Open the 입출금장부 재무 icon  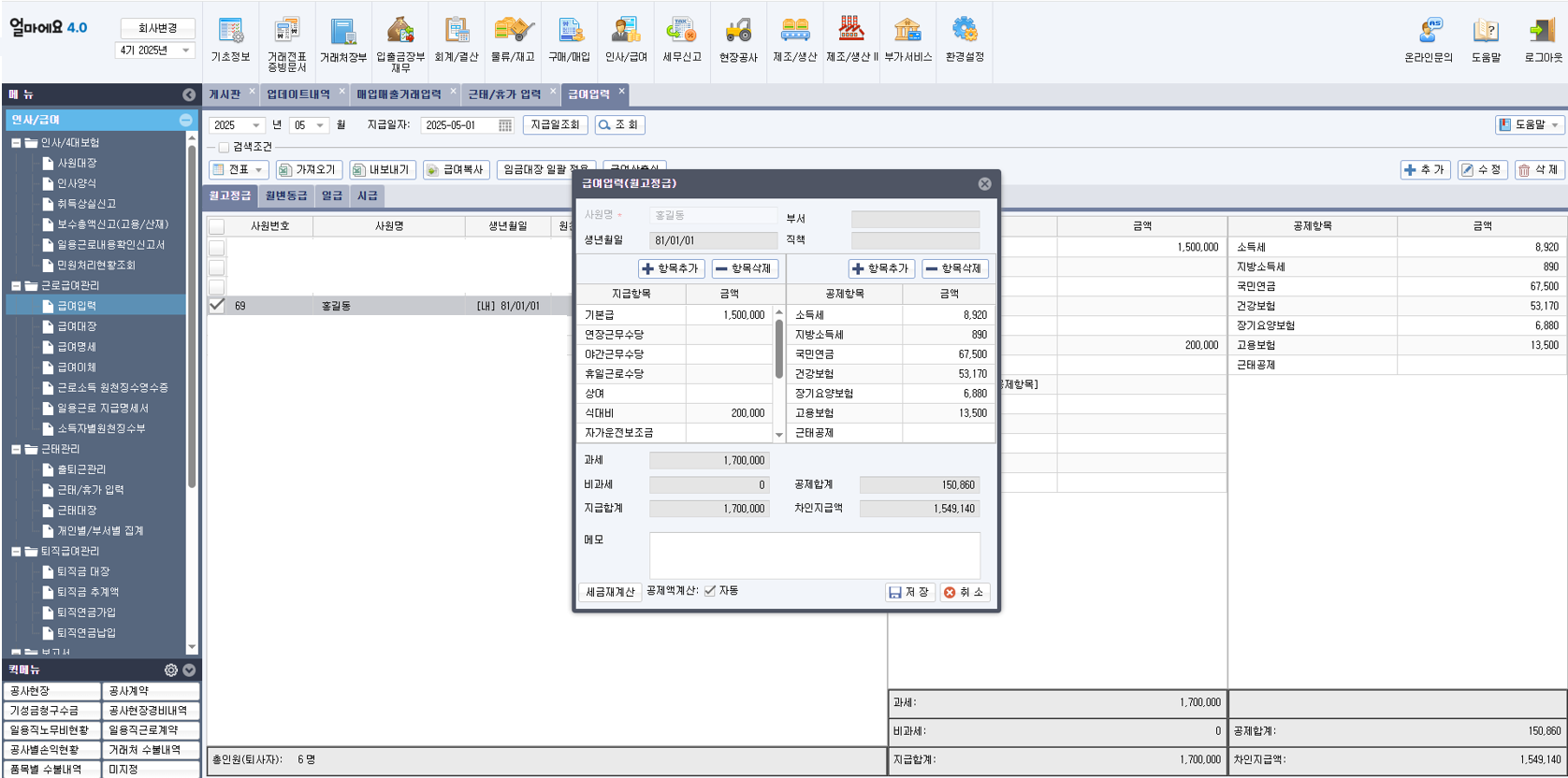(x=400, y=45)
